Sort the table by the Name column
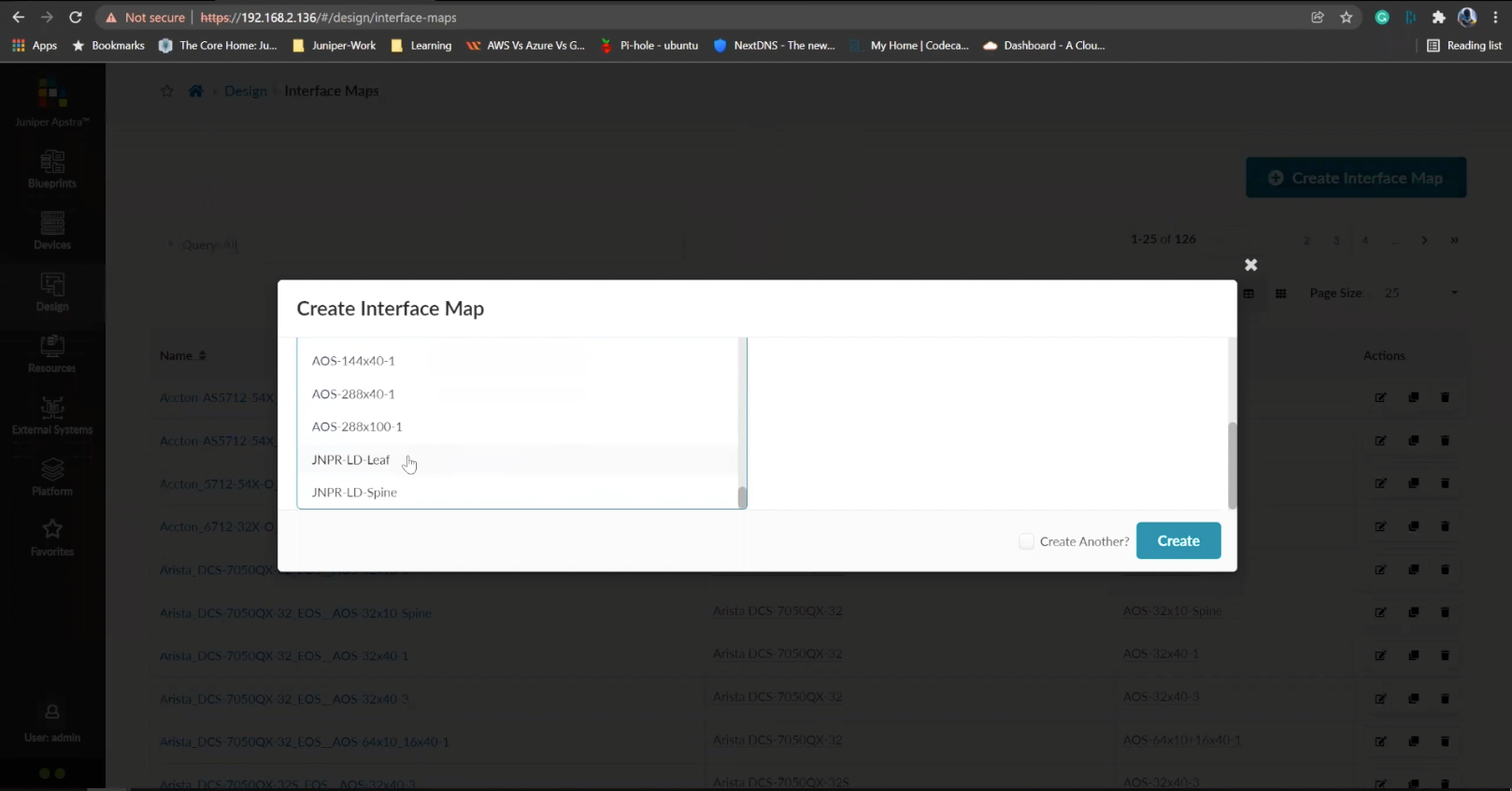 click(182, 355)
